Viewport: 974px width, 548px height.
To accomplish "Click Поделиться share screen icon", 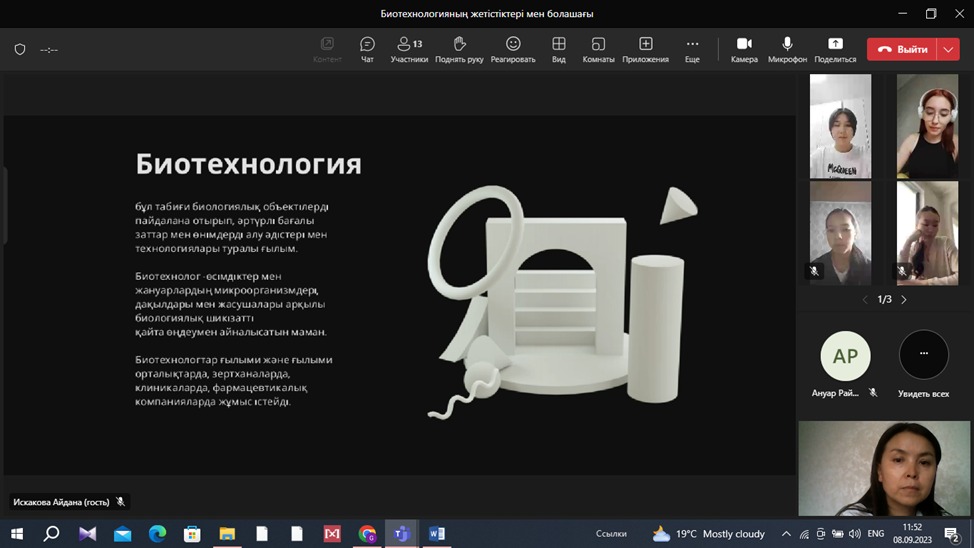I will pos(835,49).
